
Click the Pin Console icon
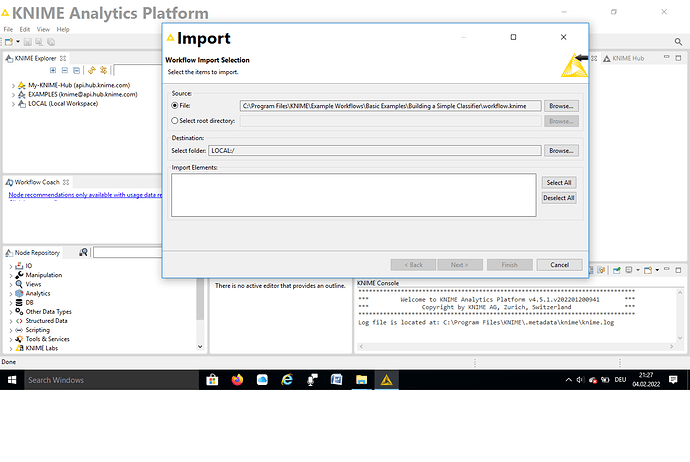pos(617,270)
